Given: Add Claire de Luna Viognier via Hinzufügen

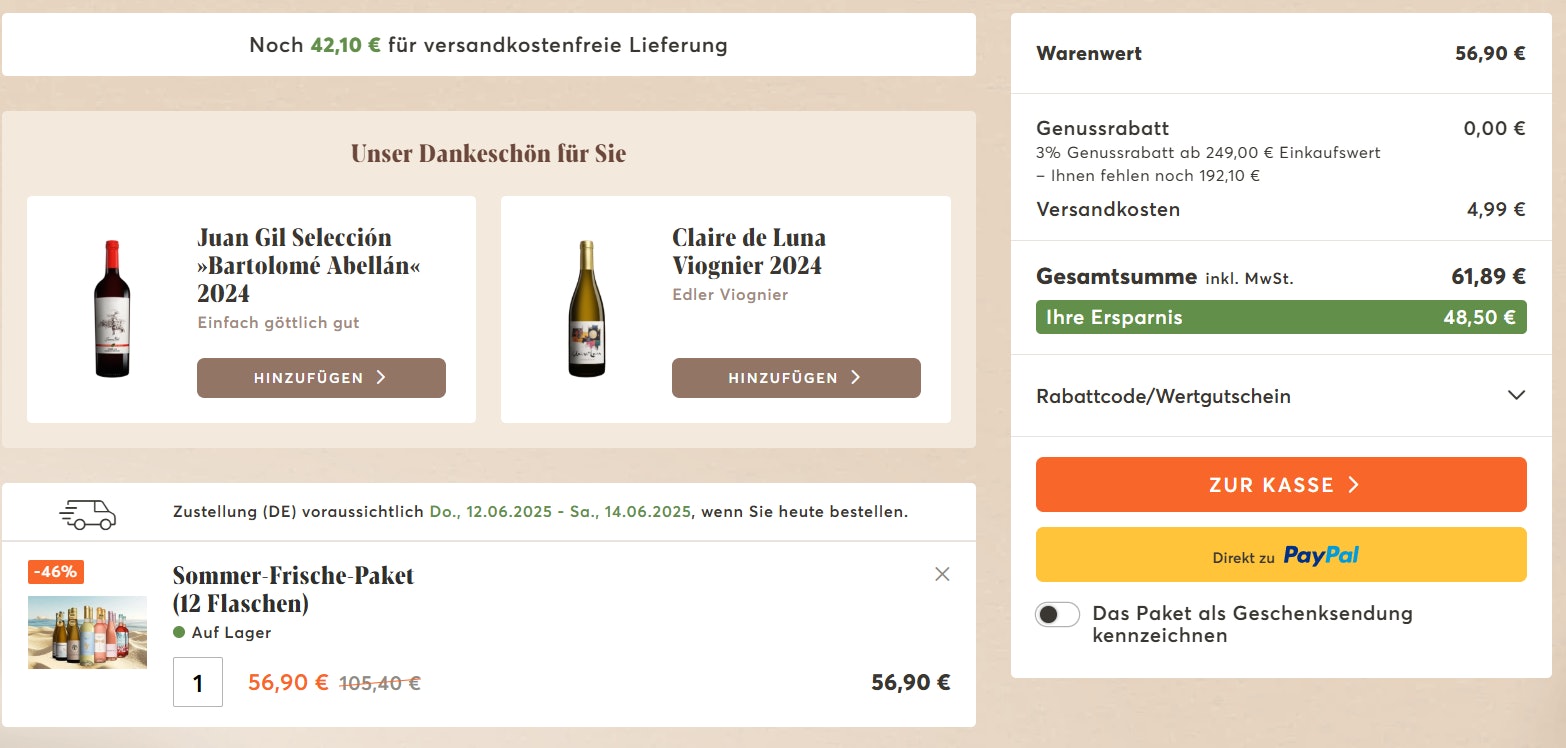Looking at the screenshot, I should pyautogui.click(x=796, y=378).
